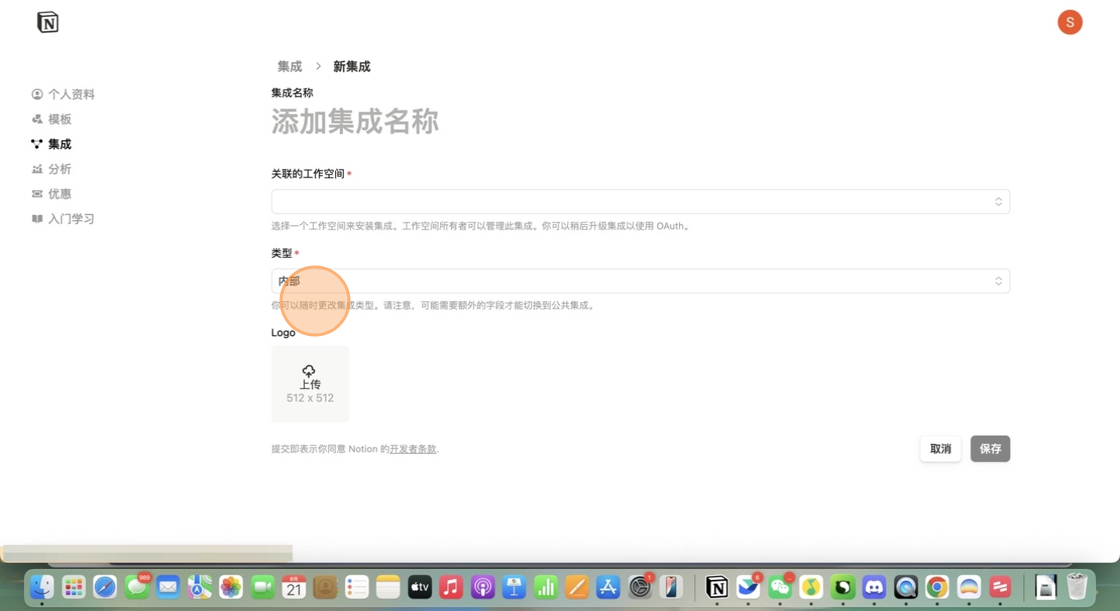
Task: Open Discord in the Dock
Action: tap(874, 587)
